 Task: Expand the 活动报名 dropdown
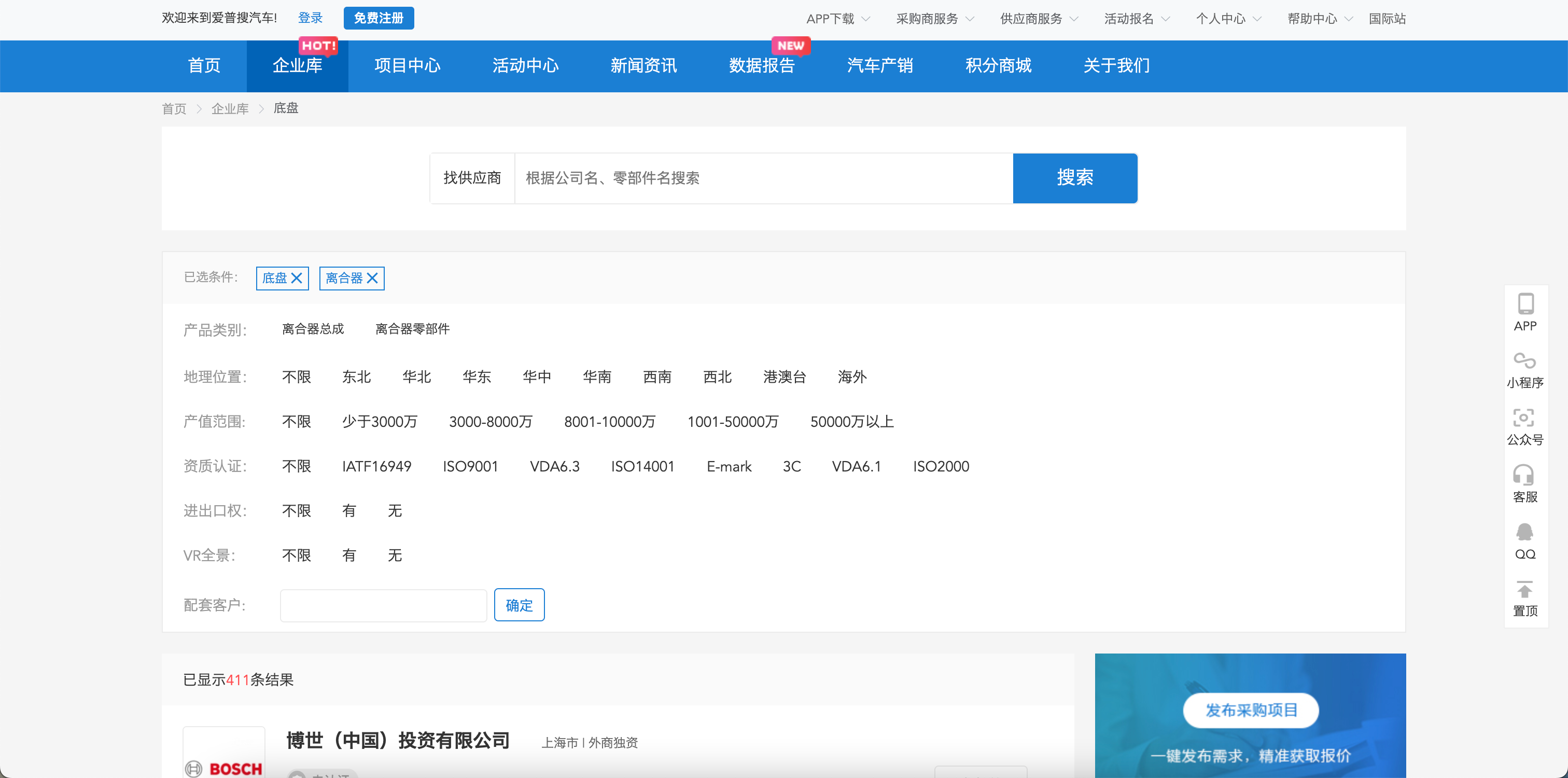[x=1137, y=19]
